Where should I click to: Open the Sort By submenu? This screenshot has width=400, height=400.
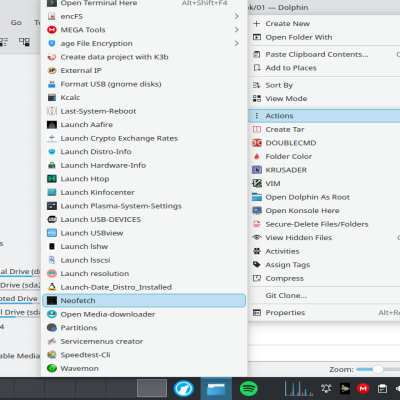click(x=324, y=85)
